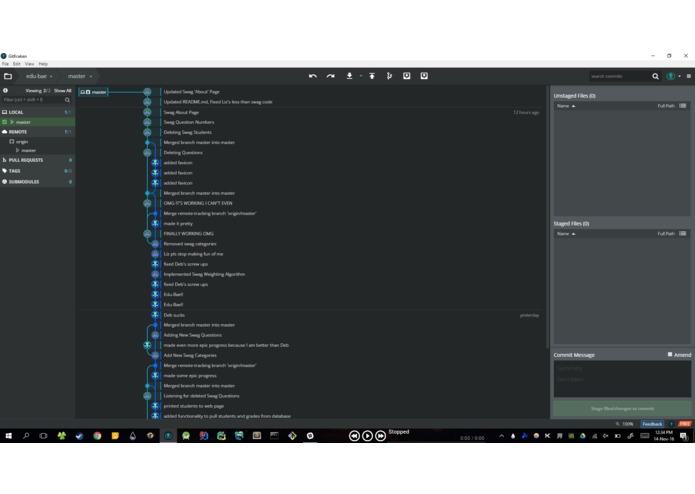Click the player Play button
The height and width of the screenshot is (494, 695).
pos(367,436)
